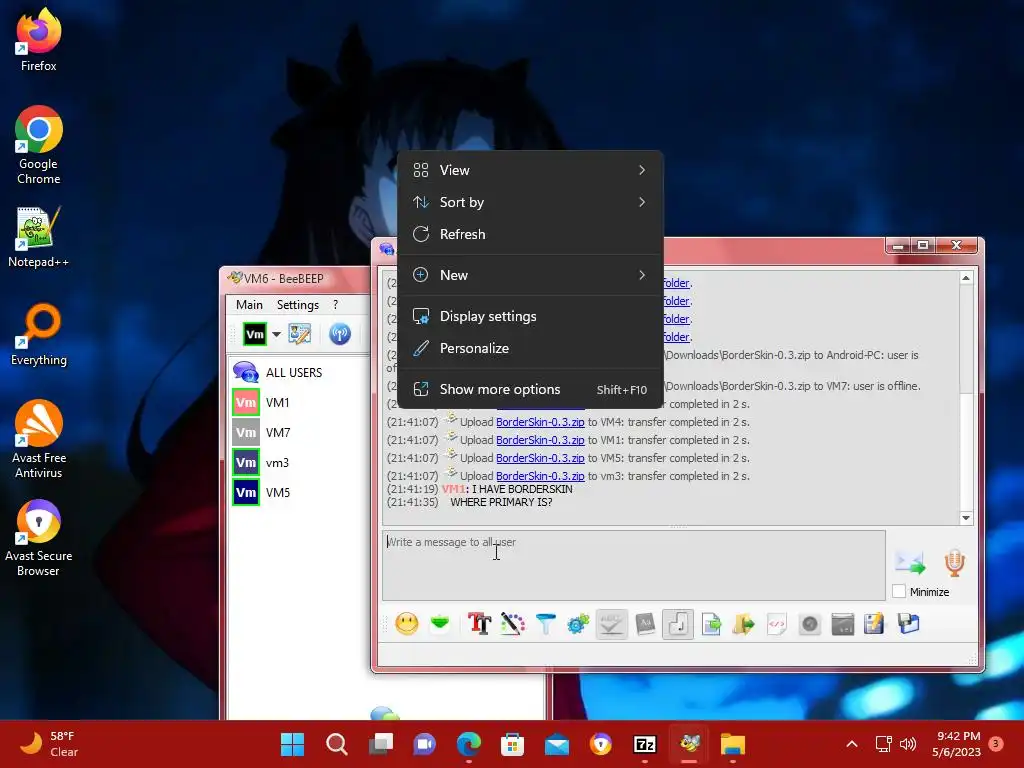Click the code snippet icon

coord(776,624)
